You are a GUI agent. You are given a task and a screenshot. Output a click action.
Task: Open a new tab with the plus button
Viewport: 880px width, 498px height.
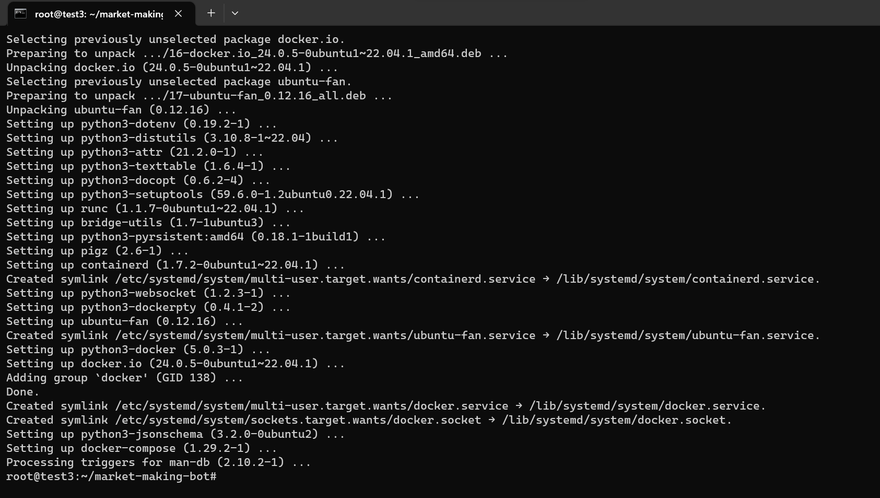tap(211, 13)
